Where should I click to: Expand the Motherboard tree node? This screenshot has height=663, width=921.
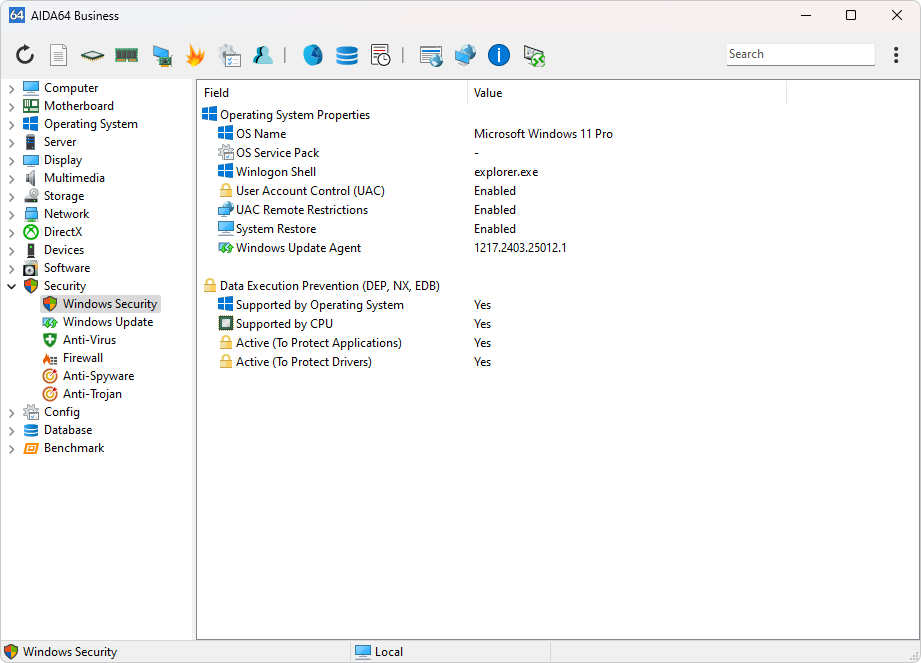[11, 107]
